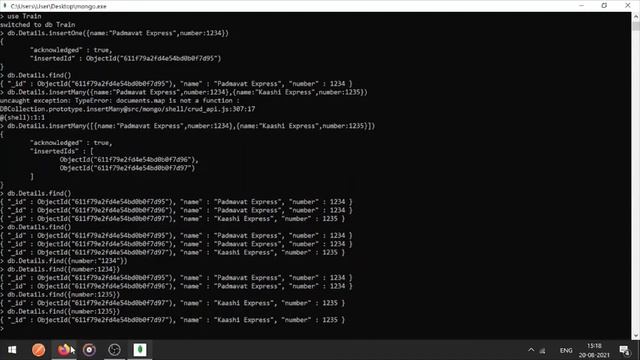The width and height of the screenshot is (640, 360).
Task: Focus the MongoDB shell taskbar icon
Action: (140, 350)
